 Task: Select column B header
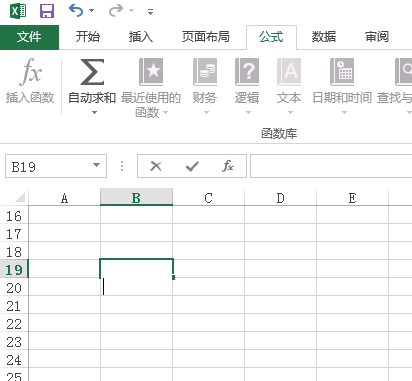pyautogui.click(x=136, y=198)
